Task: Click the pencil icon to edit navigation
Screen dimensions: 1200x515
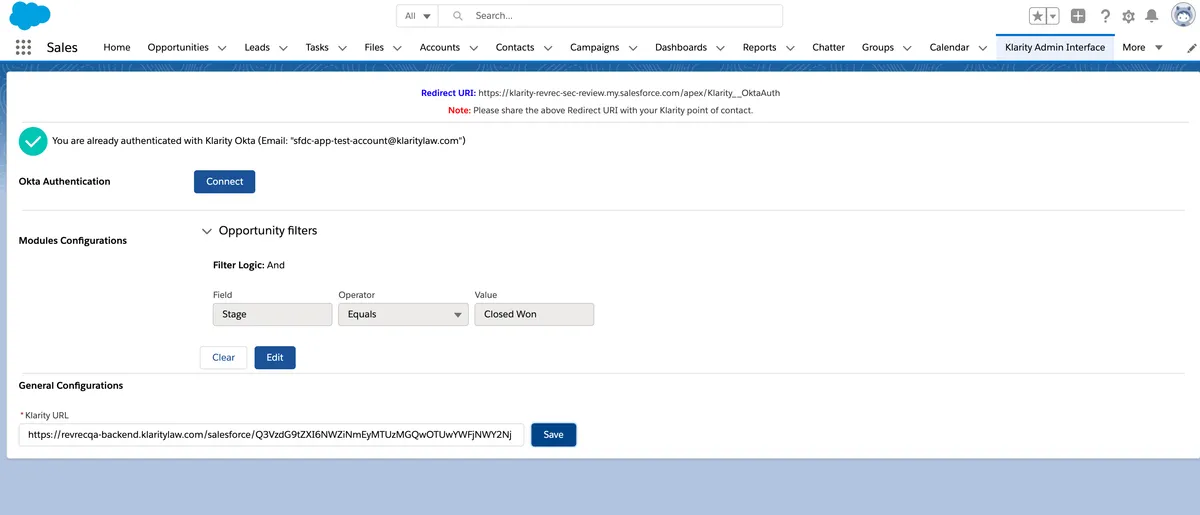Action: coord(1191,47)
